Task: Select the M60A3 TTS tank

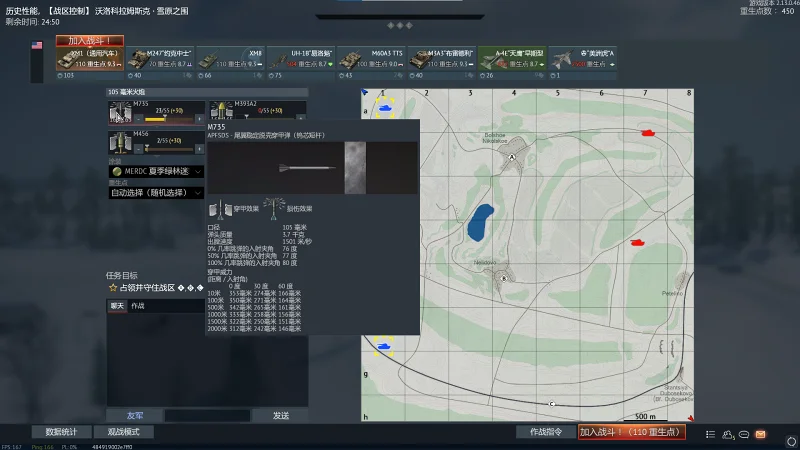Action: [371, 59]
